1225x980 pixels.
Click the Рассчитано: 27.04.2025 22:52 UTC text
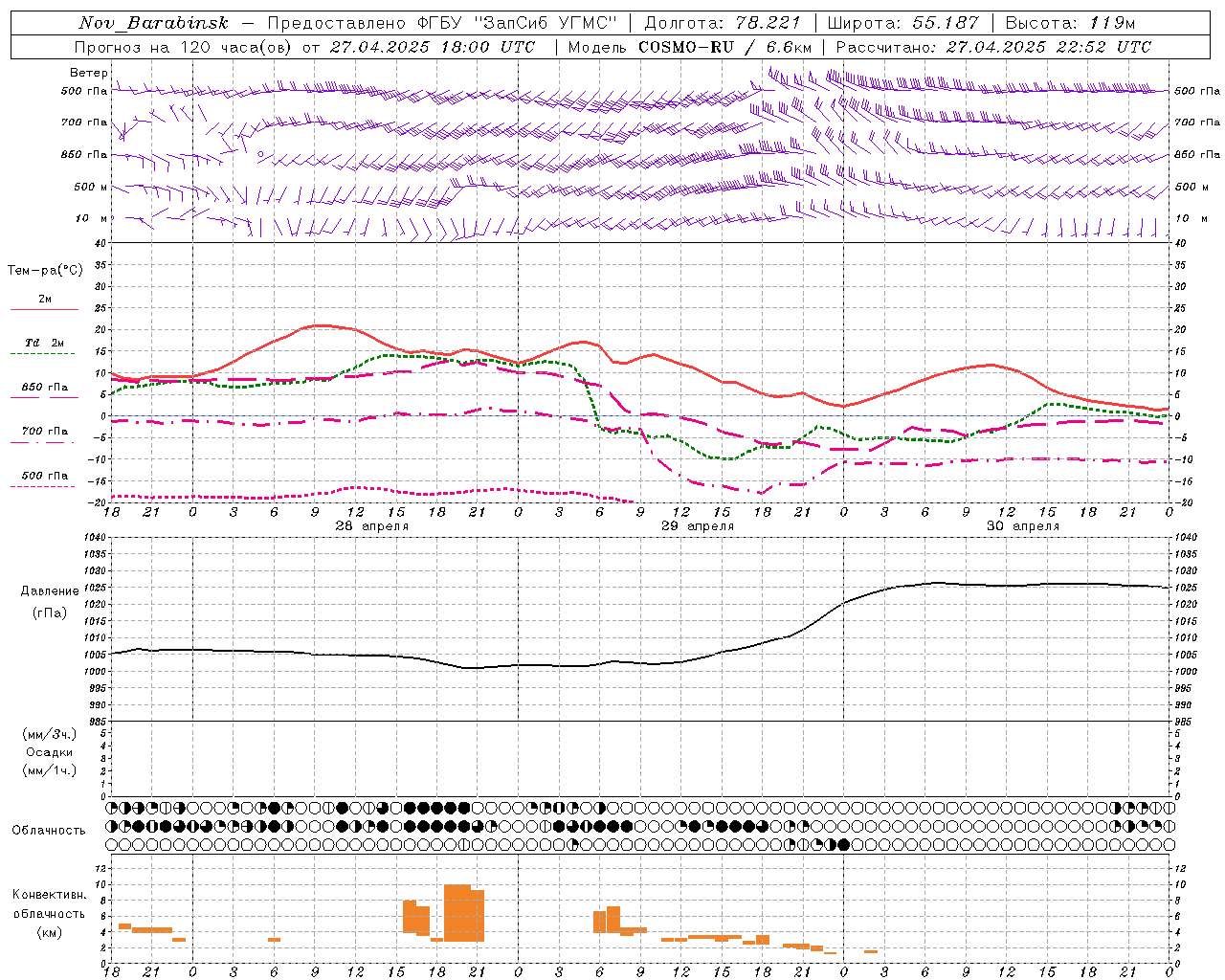993,47
